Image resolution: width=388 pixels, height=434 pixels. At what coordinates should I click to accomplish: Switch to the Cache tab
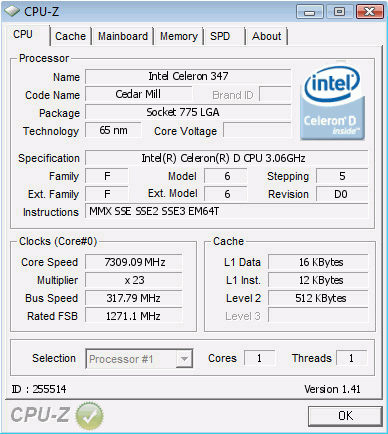coord(70,36)
